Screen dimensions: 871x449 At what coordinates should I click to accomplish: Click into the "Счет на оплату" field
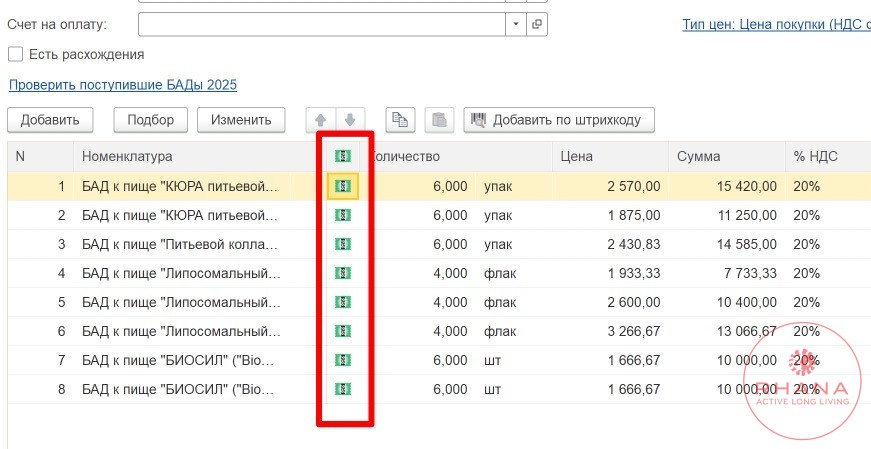click(x=320, y=24)
